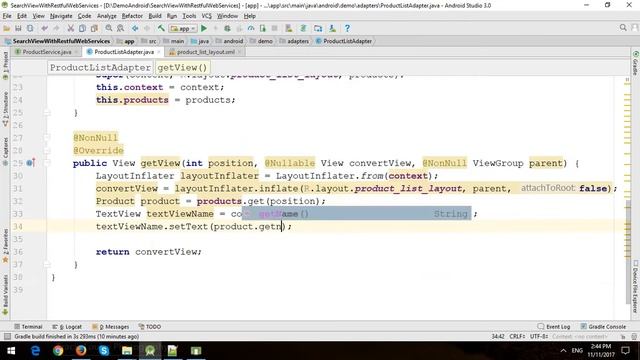Click the Make Project hammer icon
Screen dimensions: 640x360
161,28
